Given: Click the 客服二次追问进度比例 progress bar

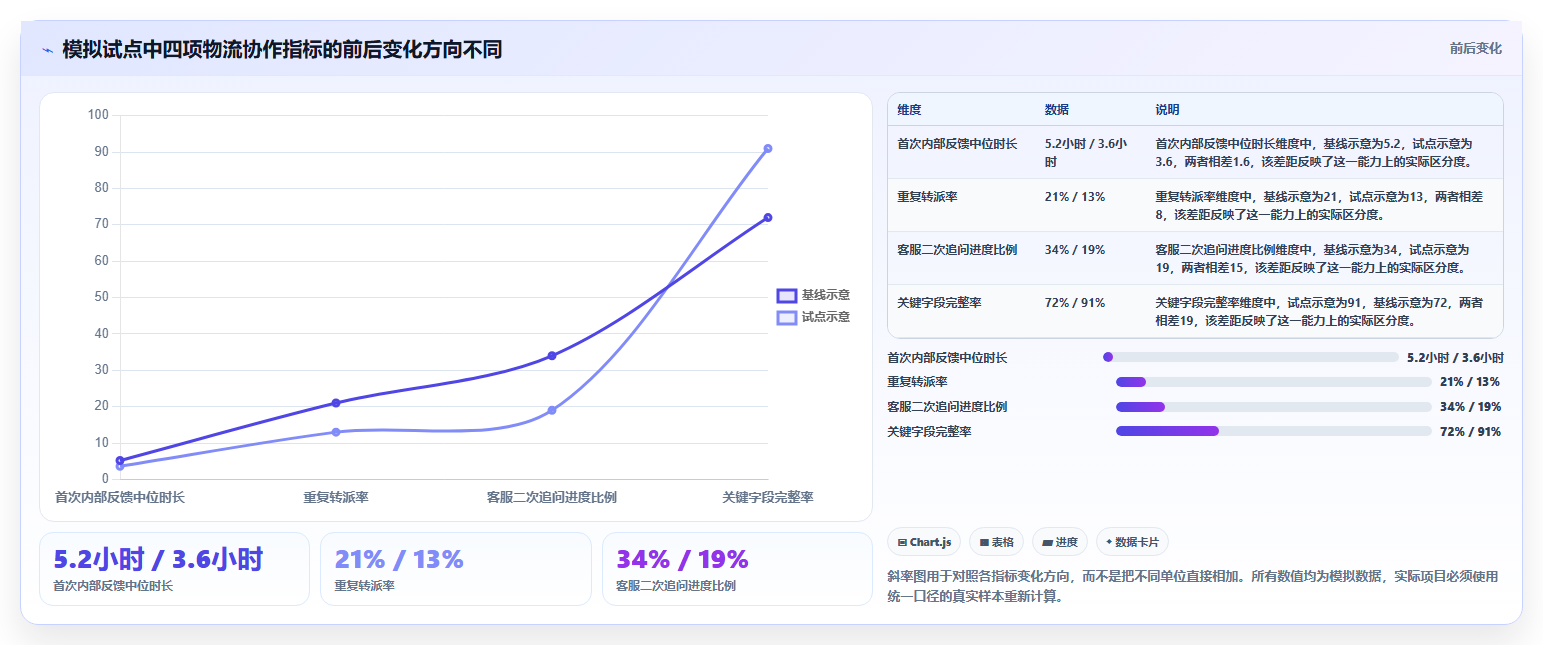Looking at the screenshot, I should pos(1273,407).
